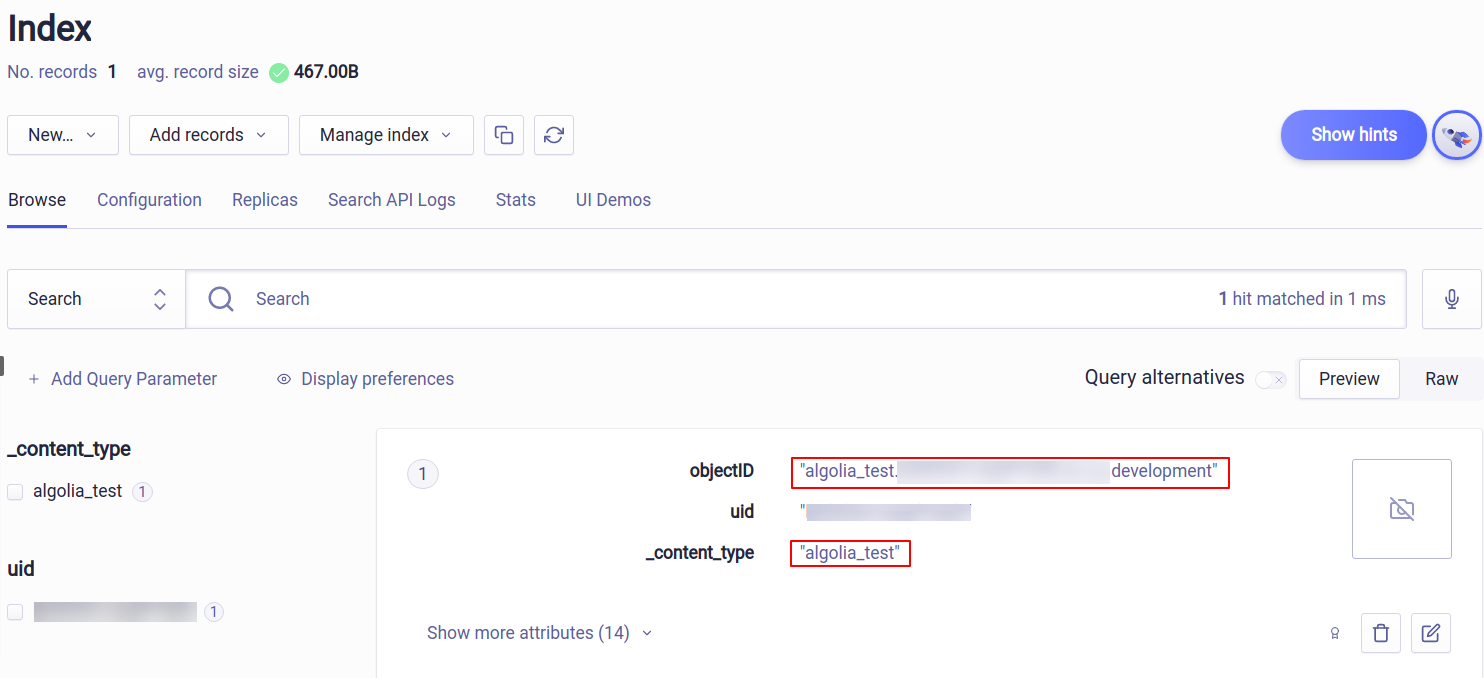Go to the Stats tab
The width and height of the screenshot is (1484, 678).
coord(516,200)
